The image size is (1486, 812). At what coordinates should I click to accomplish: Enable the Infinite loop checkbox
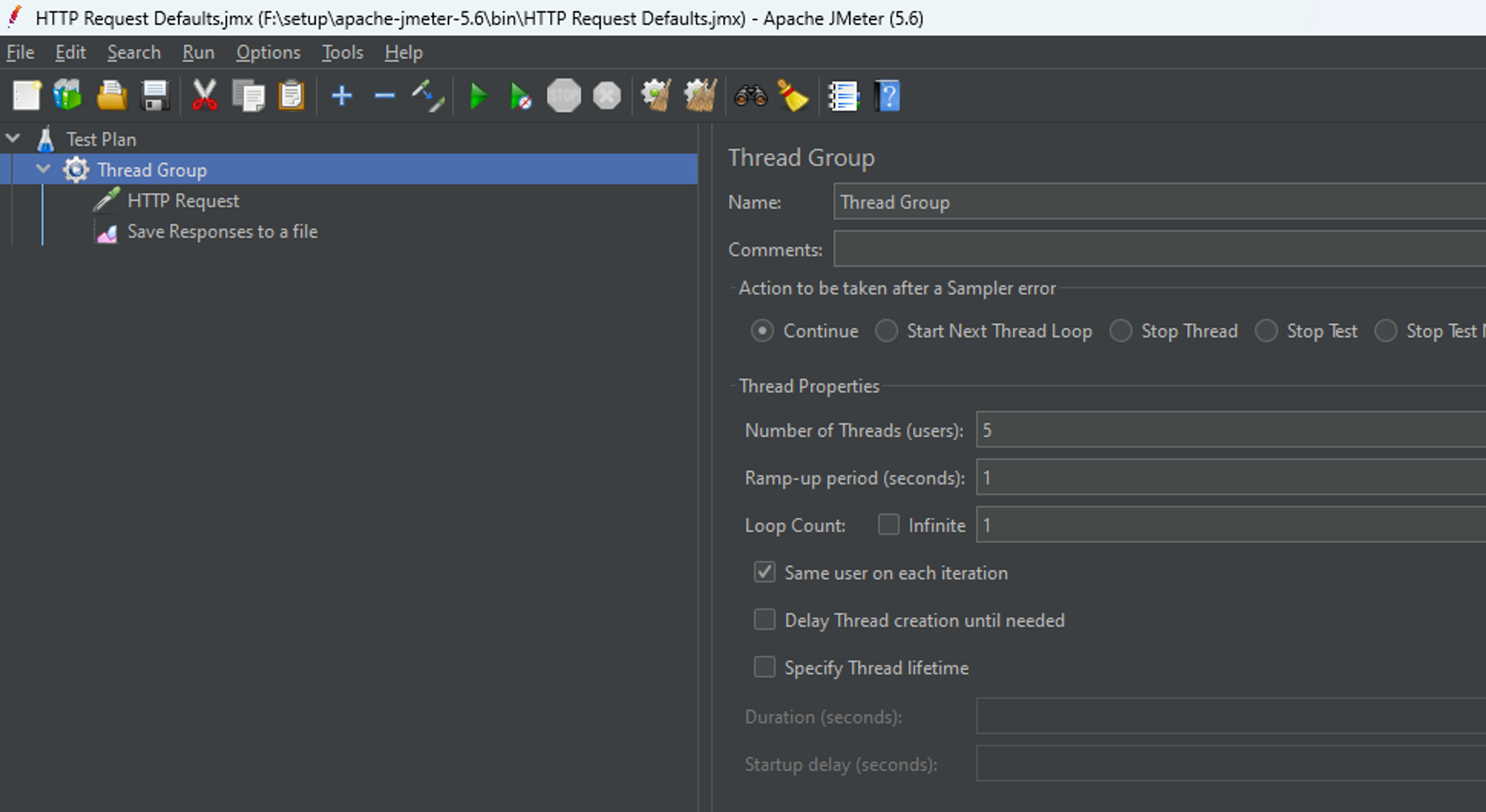[889, 525]
